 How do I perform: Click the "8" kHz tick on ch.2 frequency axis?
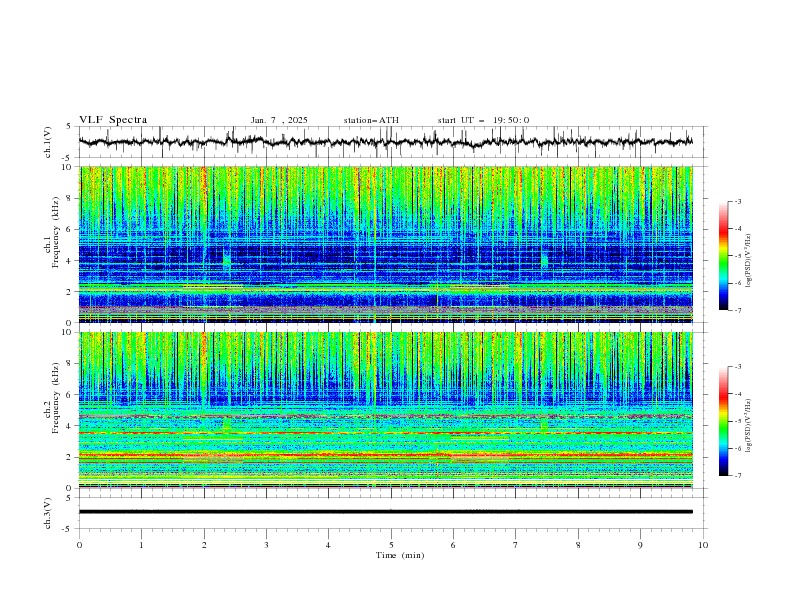(x=70, y=364)
